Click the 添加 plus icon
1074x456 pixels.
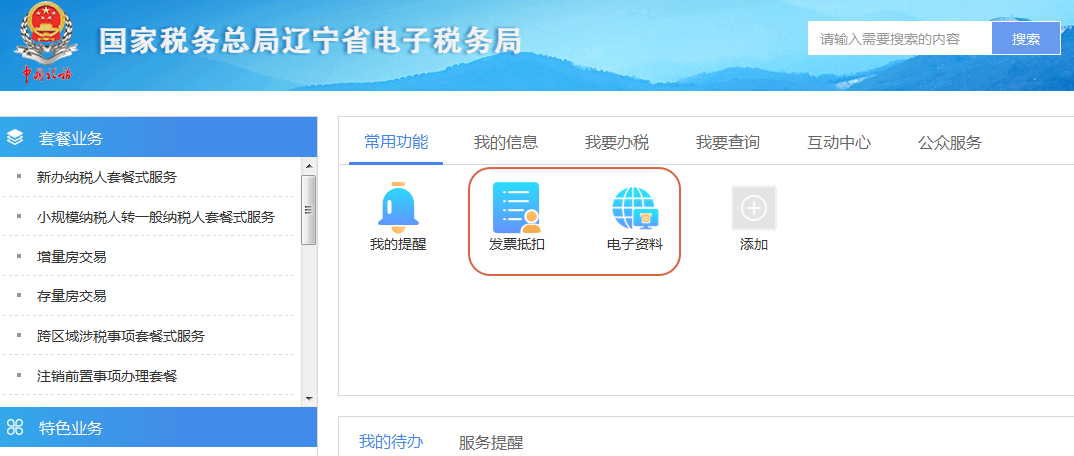tap(753, 207)
